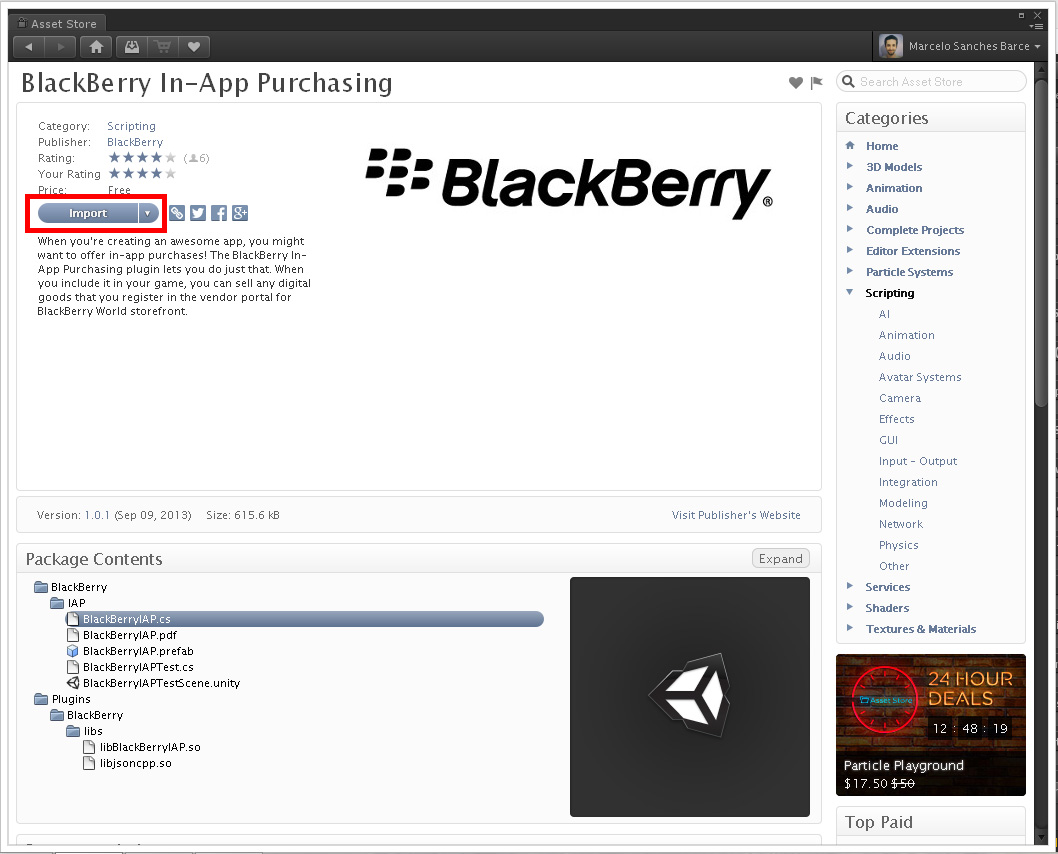Viewport: 1058px width, 854px height.
Task: Go back with the left arrow button
Action: point(29,47)
